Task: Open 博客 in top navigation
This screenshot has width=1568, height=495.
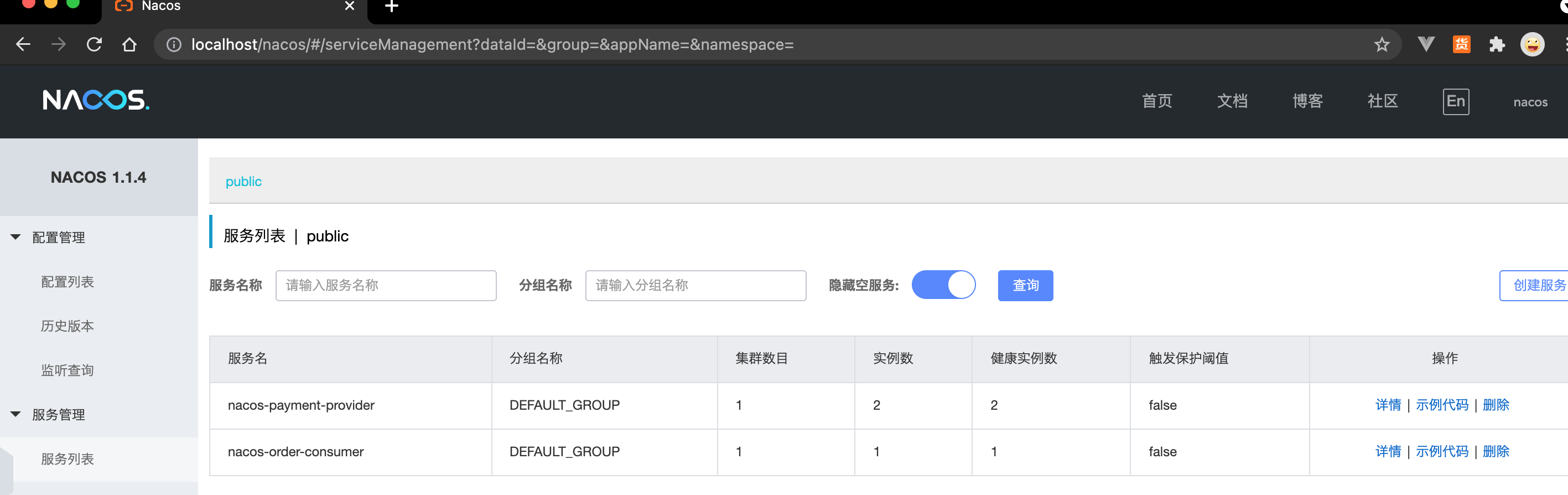Action: (1307, 101)
